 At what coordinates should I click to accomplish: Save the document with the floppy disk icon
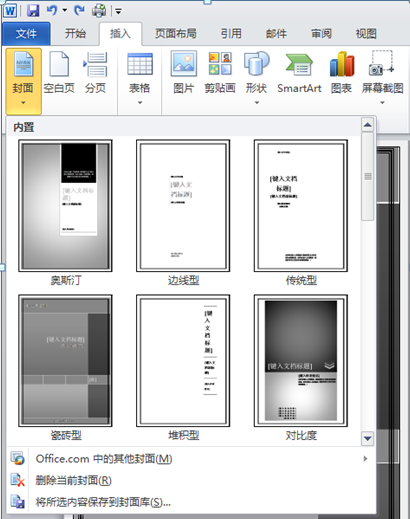click(33, 11)
